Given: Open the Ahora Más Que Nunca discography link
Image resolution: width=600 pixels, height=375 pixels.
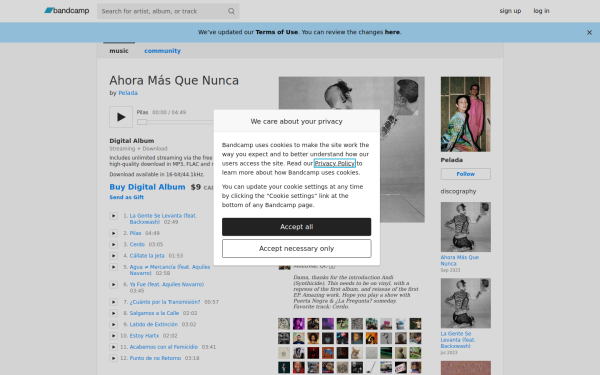Looking at the screenshot, I should 460,260.
